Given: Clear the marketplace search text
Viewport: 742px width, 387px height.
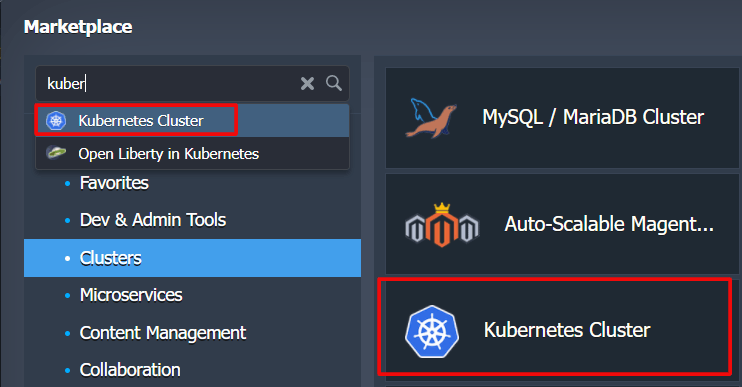Looking at the screenshot, I should pos(307,84).
